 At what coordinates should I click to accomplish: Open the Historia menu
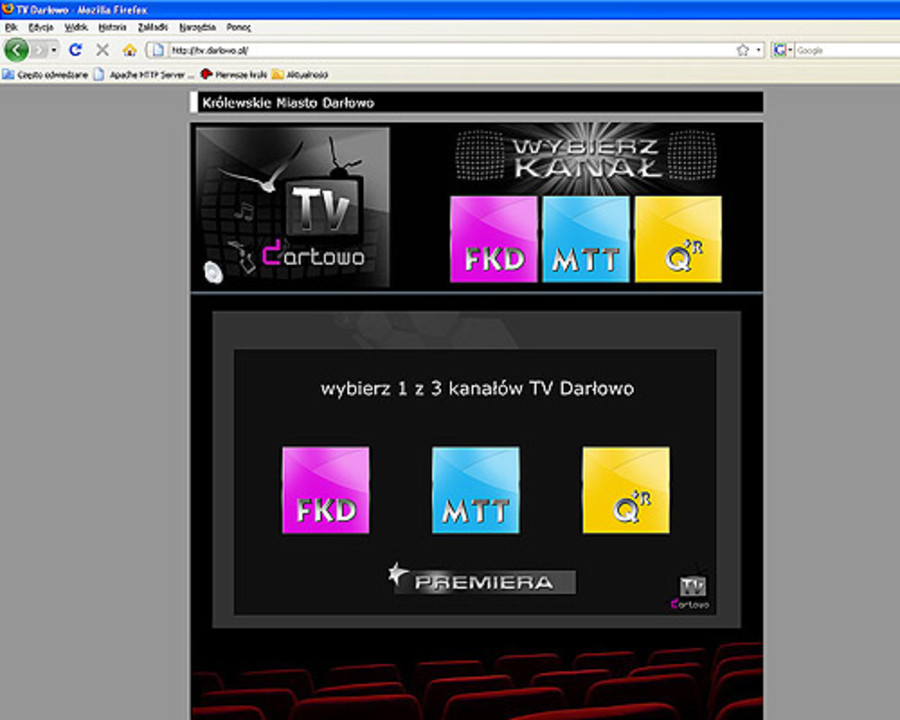(113, 27)
